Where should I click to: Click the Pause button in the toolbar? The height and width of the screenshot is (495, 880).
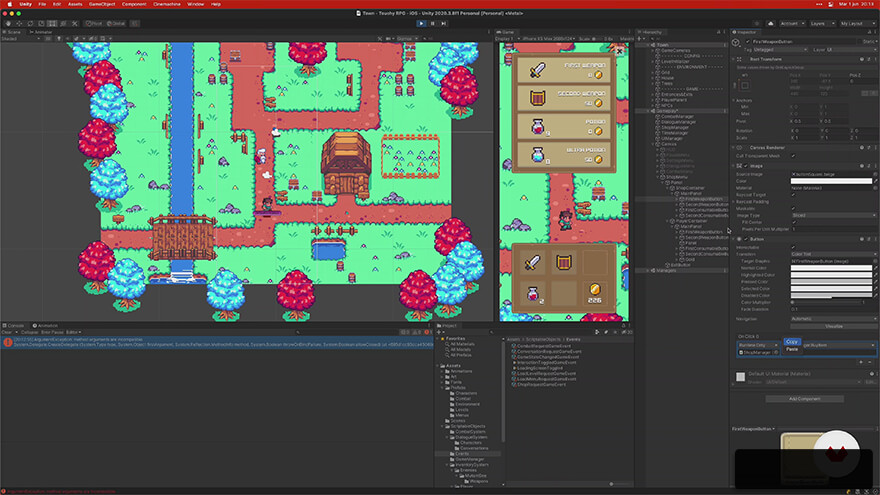(432, 22)
